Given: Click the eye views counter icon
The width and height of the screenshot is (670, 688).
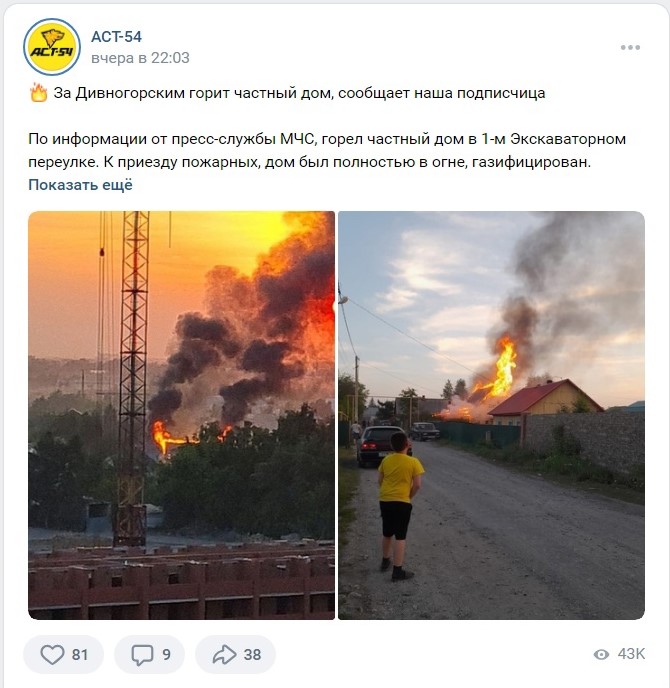Looking at the screenshot, I should click(x=601, y=655).
